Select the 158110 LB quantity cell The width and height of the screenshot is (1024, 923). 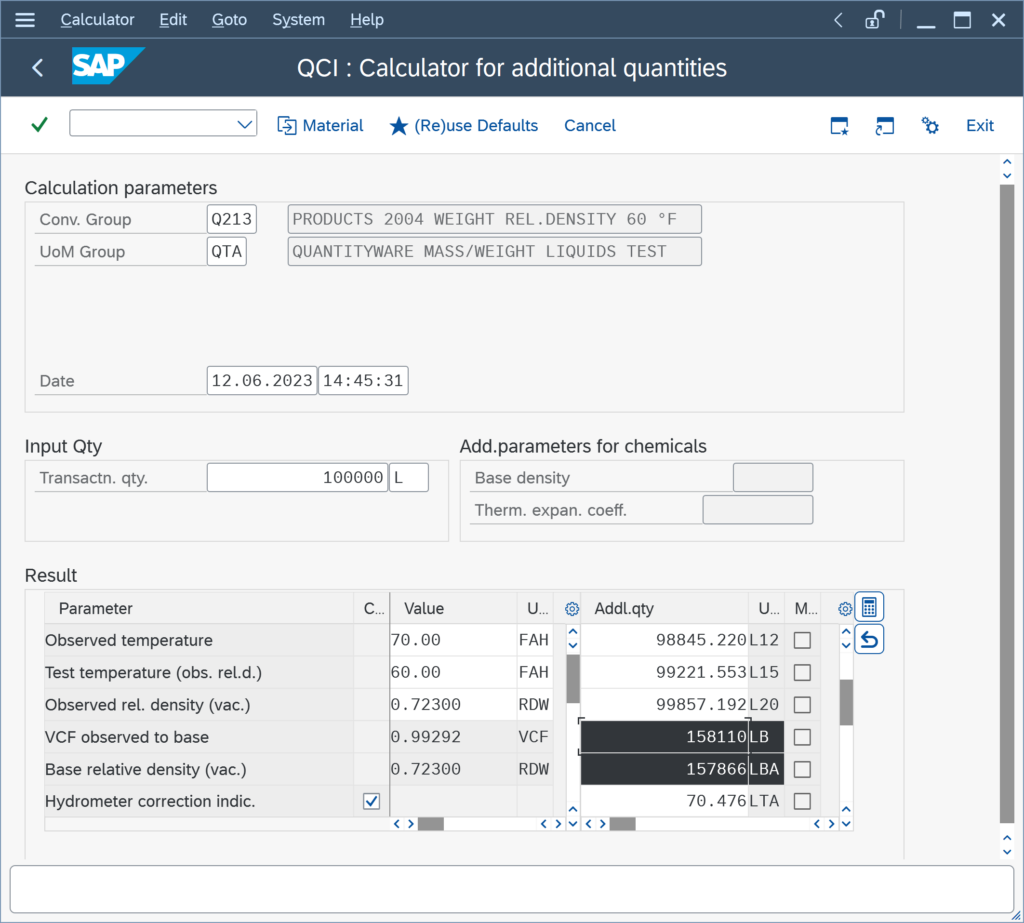point(664,737)
